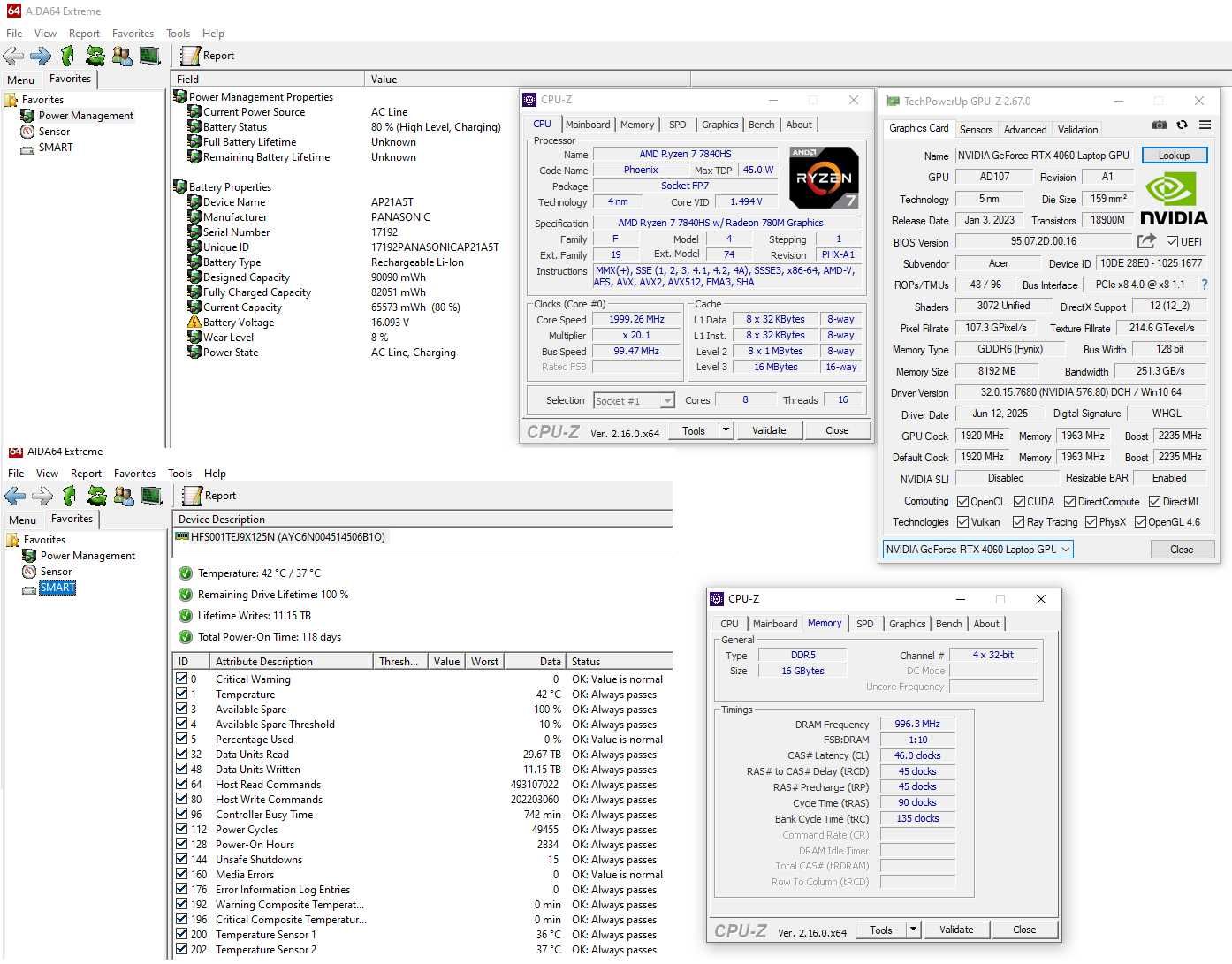Toggle DirectCompute checkbox in GPU-Z
Screen dimensions: 1232x964
pos(1069,501)
